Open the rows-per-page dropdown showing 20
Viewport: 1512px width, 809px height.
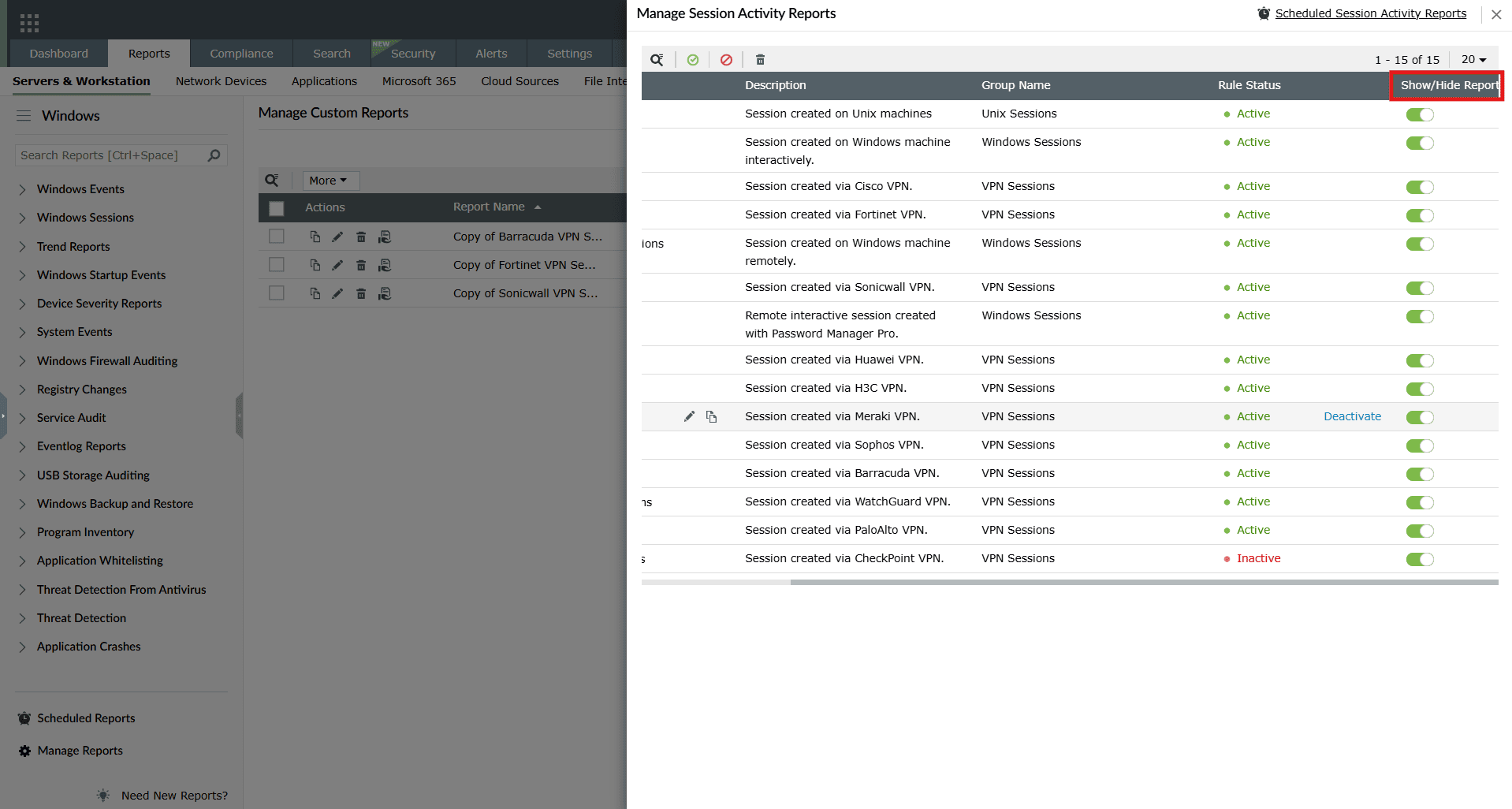[x=1473, y=59]
